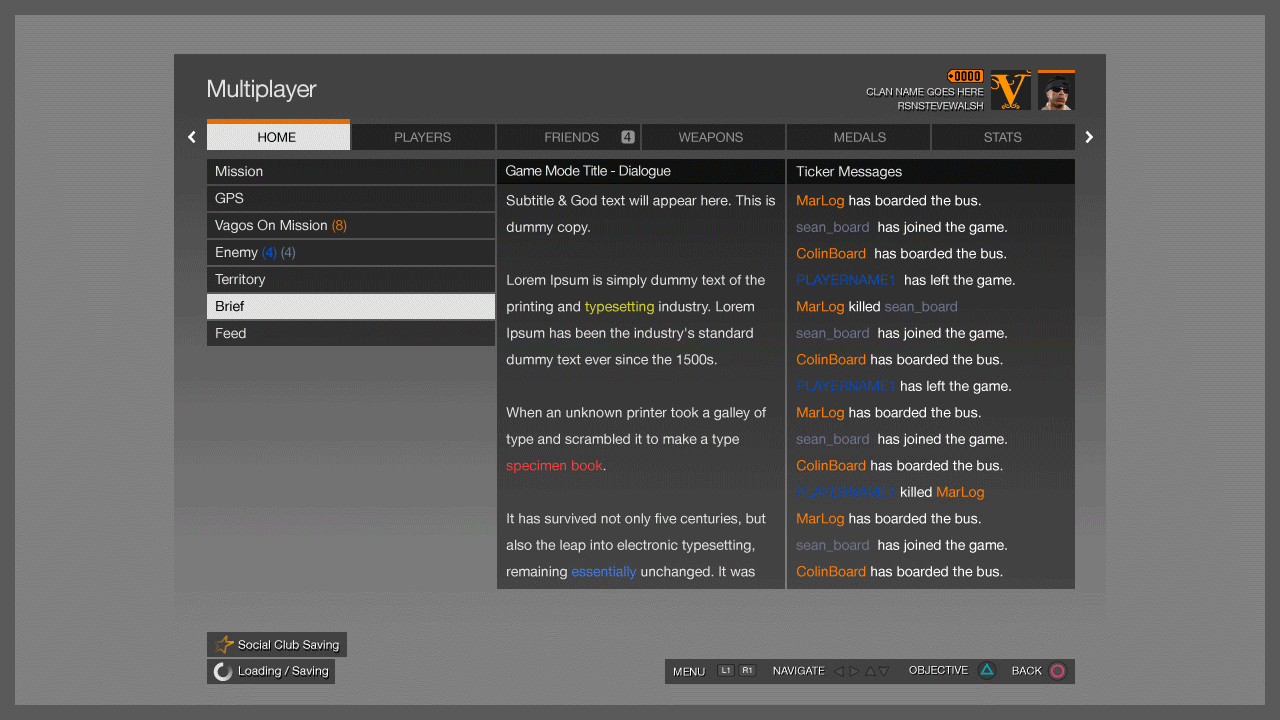Select the Territory menu entry
This screenshot has width=1280, height=720.
tap(350, 280)
